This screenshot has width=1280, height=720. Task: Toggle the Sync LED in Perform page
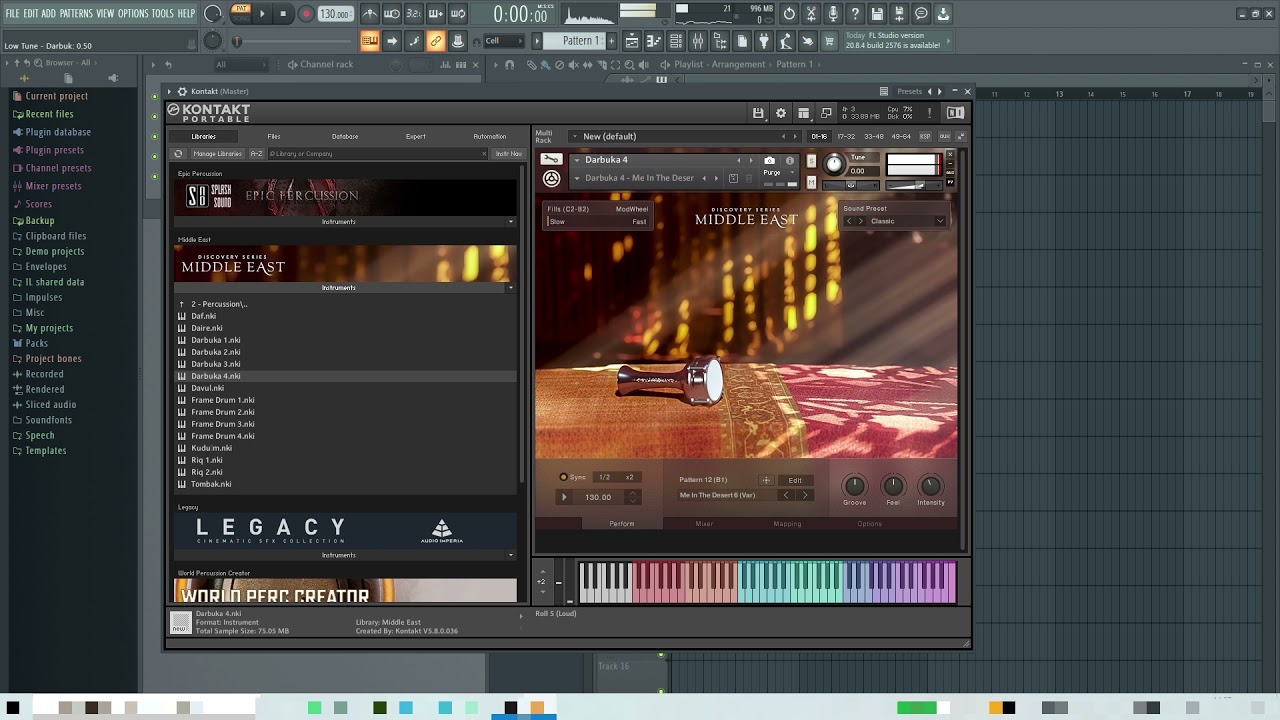(x=563, y=477)
